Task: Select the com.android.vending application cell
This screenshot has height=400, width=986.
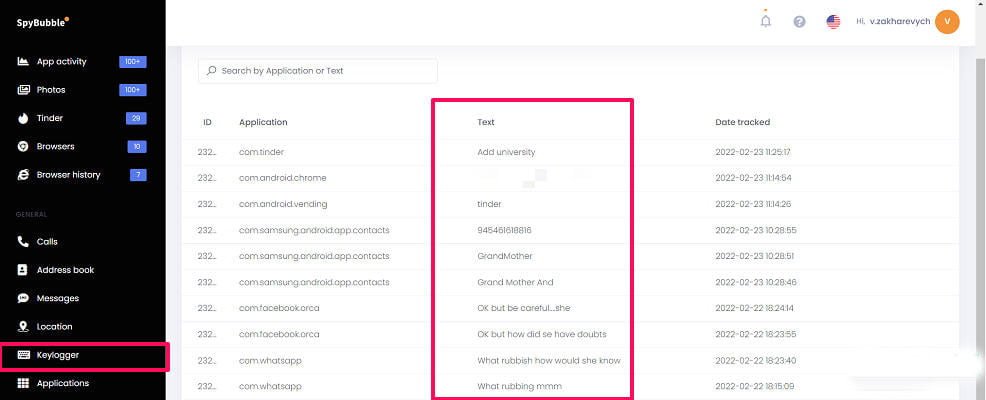Action: tap(283, 204)
